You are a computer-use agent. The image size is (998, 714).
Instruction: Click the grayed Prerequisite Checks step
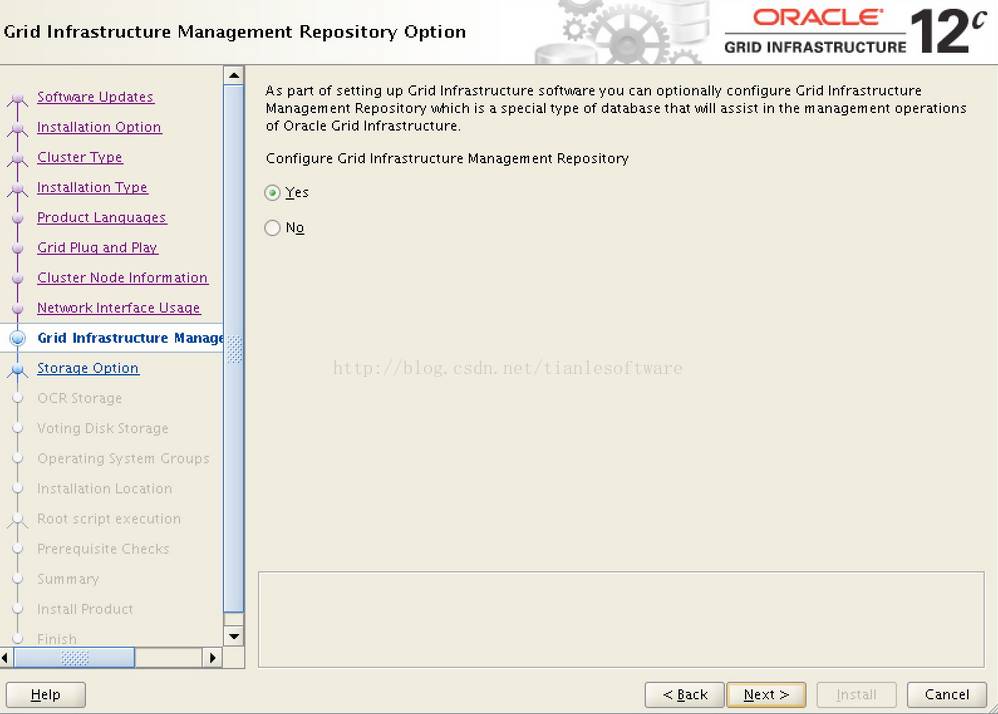(x=103, y=549)
